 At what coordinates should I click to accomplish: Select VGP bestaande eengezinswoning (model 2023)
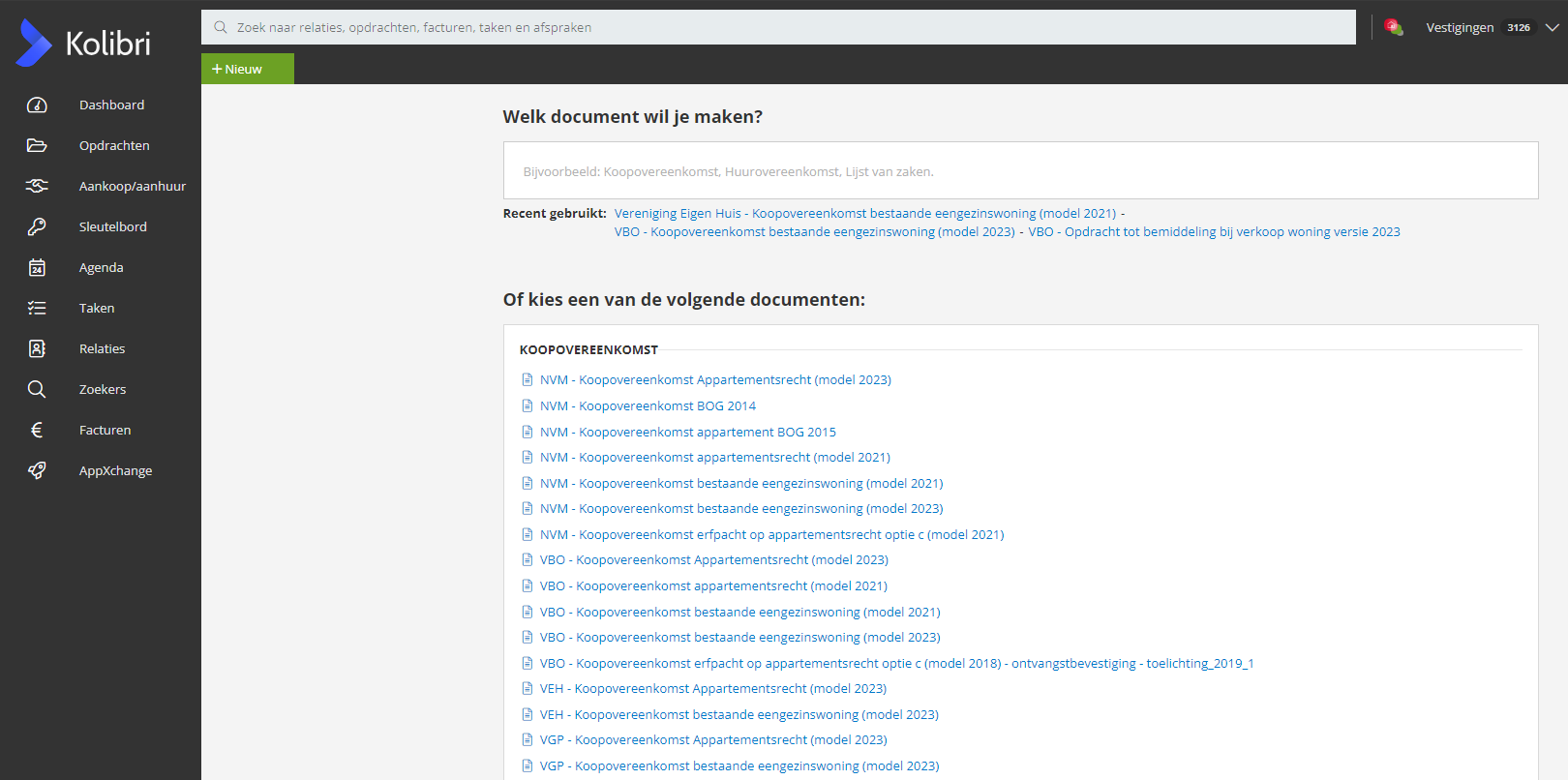click(x=739, y=765)
